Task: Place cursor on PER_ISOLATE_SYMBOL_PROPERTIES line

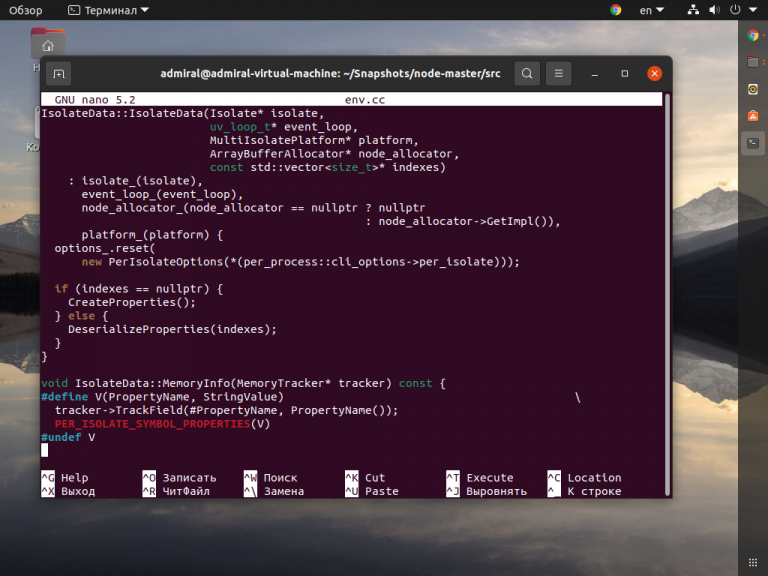Action: tap(163, 424)
